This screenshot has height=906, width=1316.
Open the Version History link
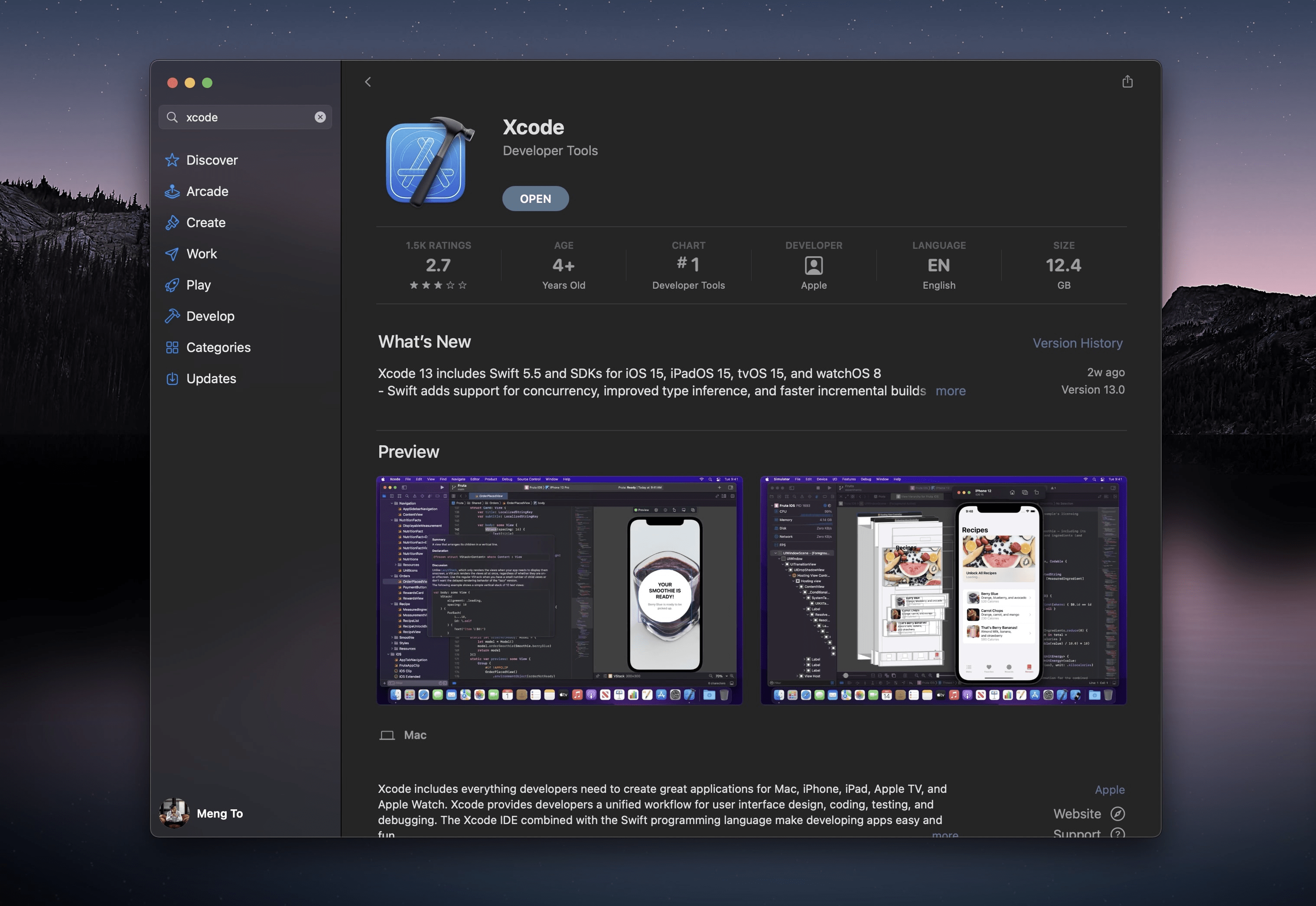coord(1077,343)
